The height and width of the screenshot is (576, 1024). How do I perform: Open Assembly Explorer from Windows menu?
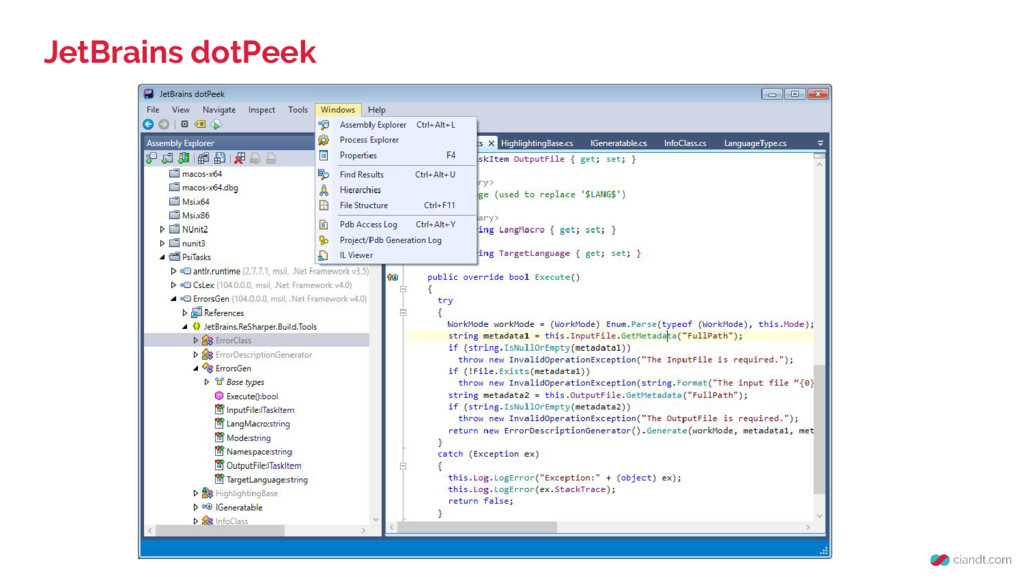click(396, 124)
